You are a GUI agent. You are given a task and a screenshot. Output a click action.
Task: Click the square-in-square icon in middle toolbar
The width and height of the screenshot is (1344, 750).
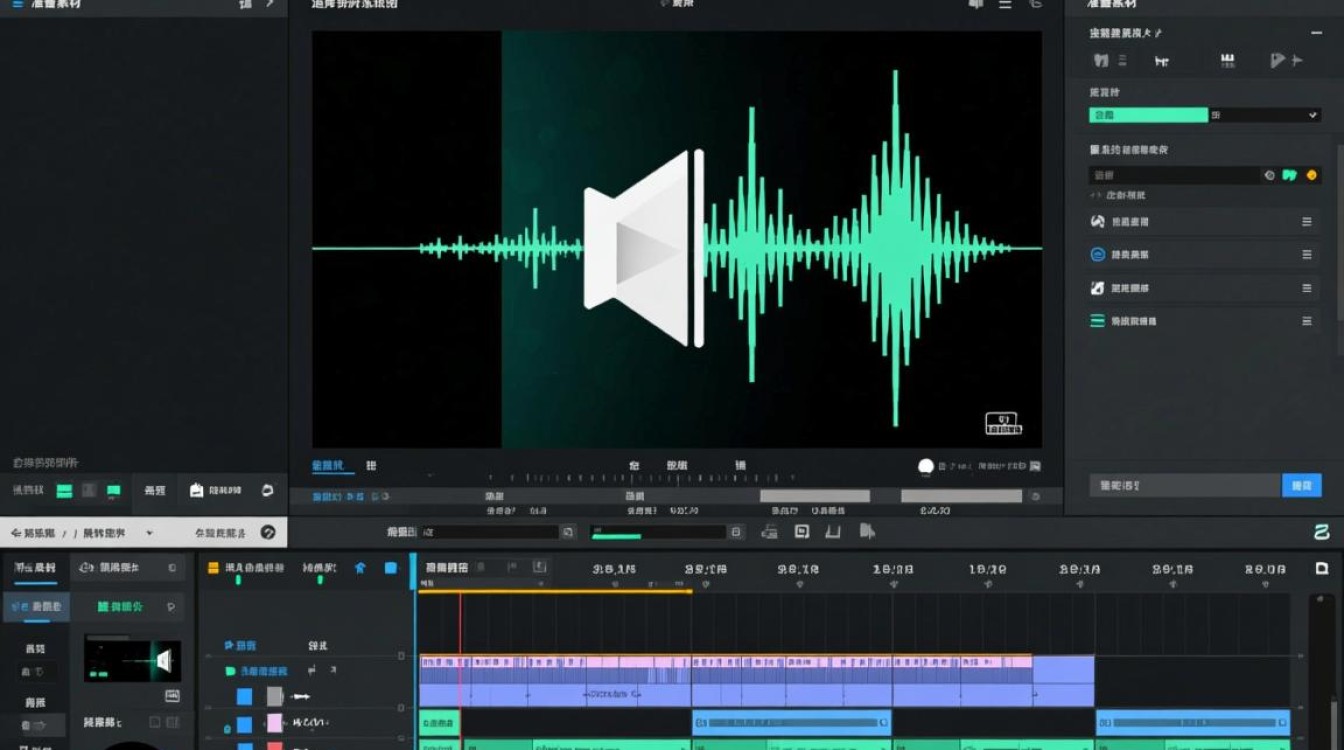pos(801,532)
